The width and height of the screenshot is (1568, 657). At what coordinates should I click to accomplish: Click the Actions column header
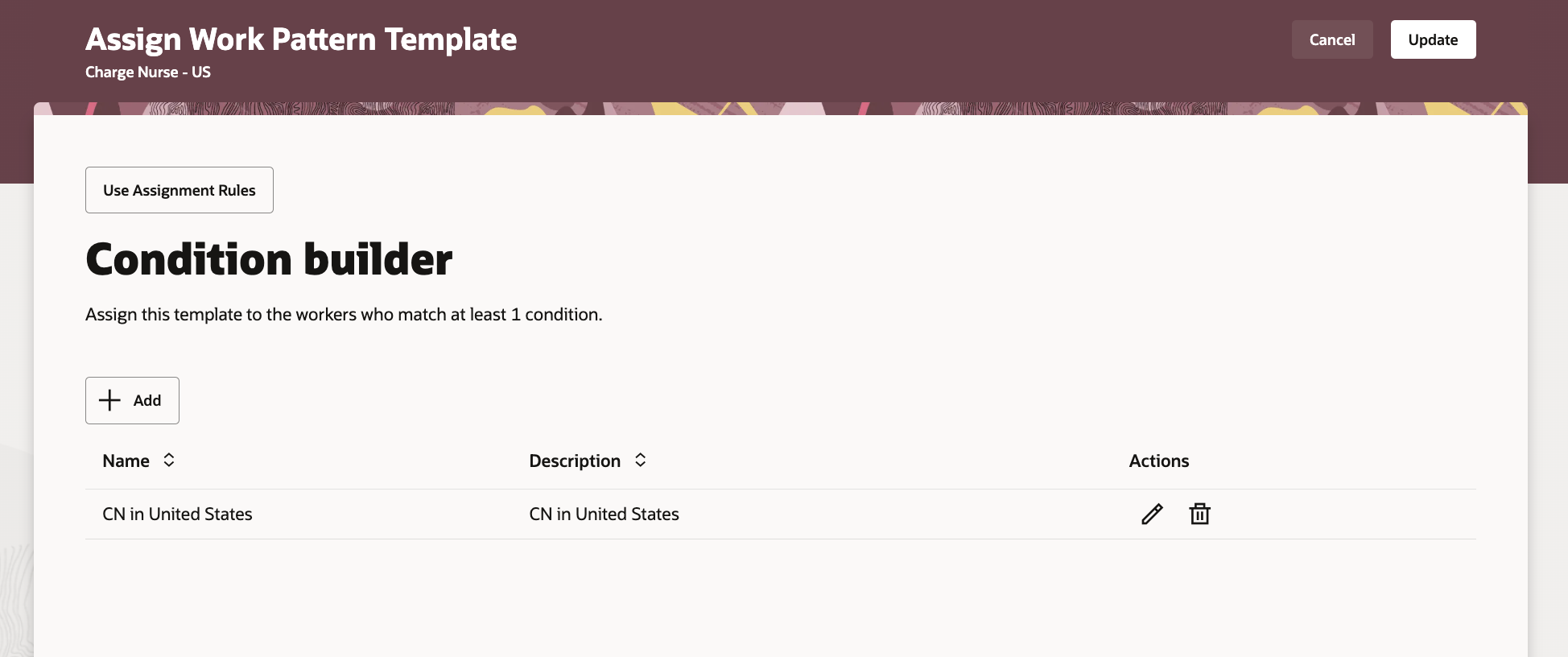tap(1158, 461)
